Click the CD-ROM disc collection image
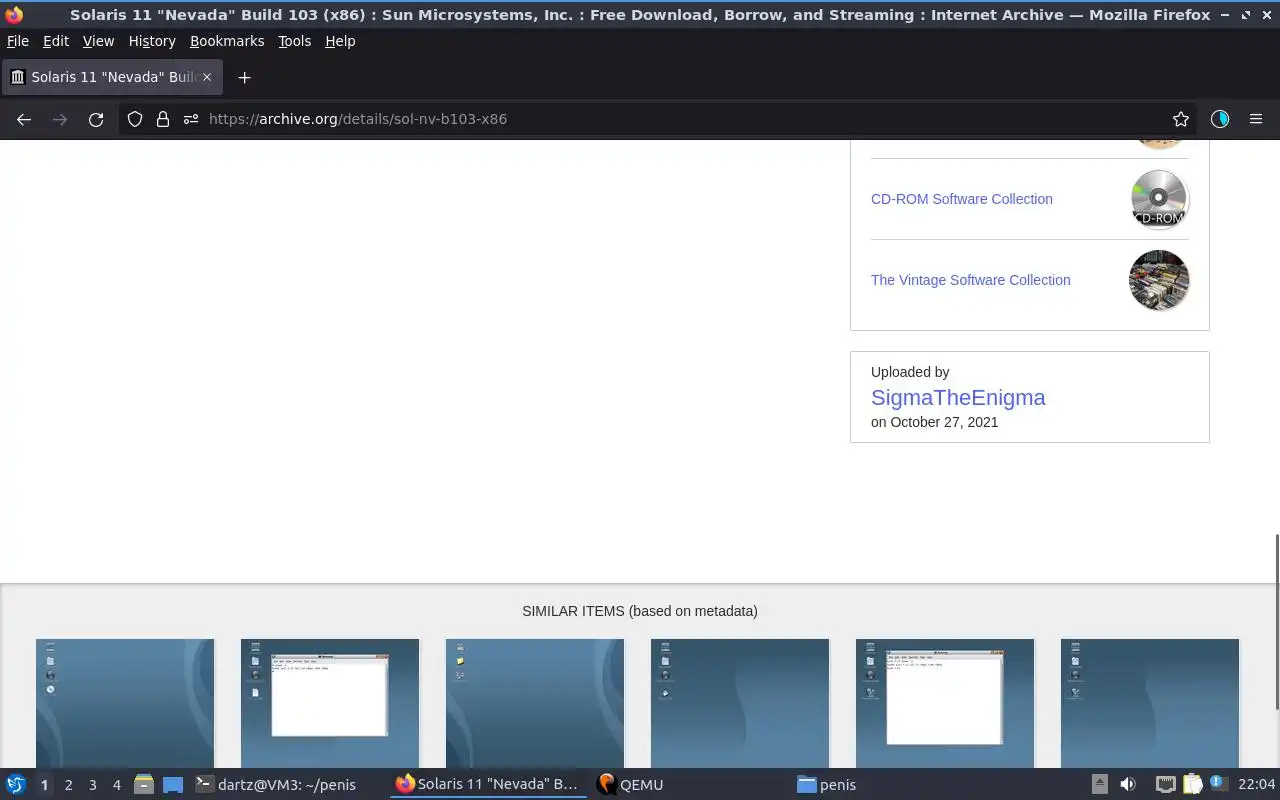The image size is (1280, 800). [1159, 199]
